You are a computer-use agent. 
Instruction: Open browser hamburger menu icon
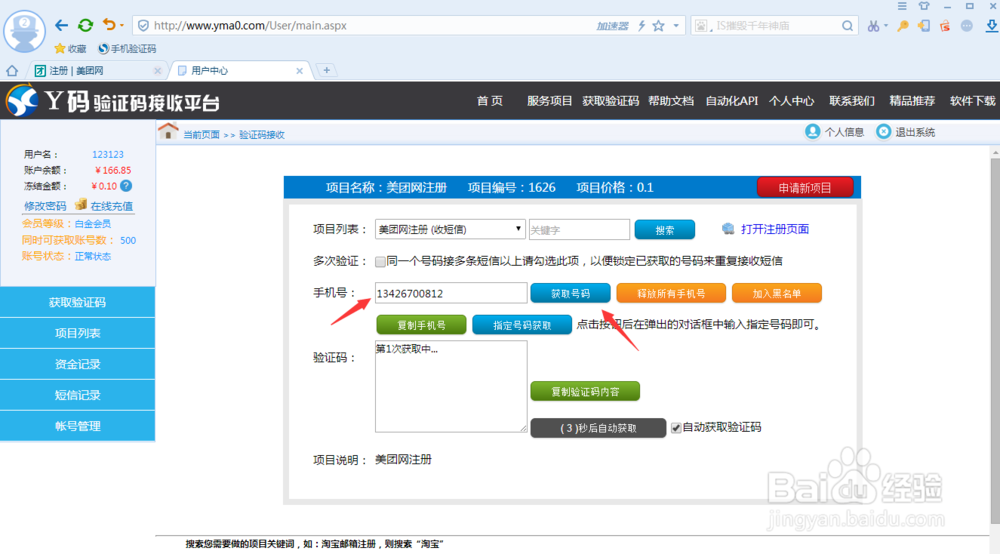tap(902, 6)
